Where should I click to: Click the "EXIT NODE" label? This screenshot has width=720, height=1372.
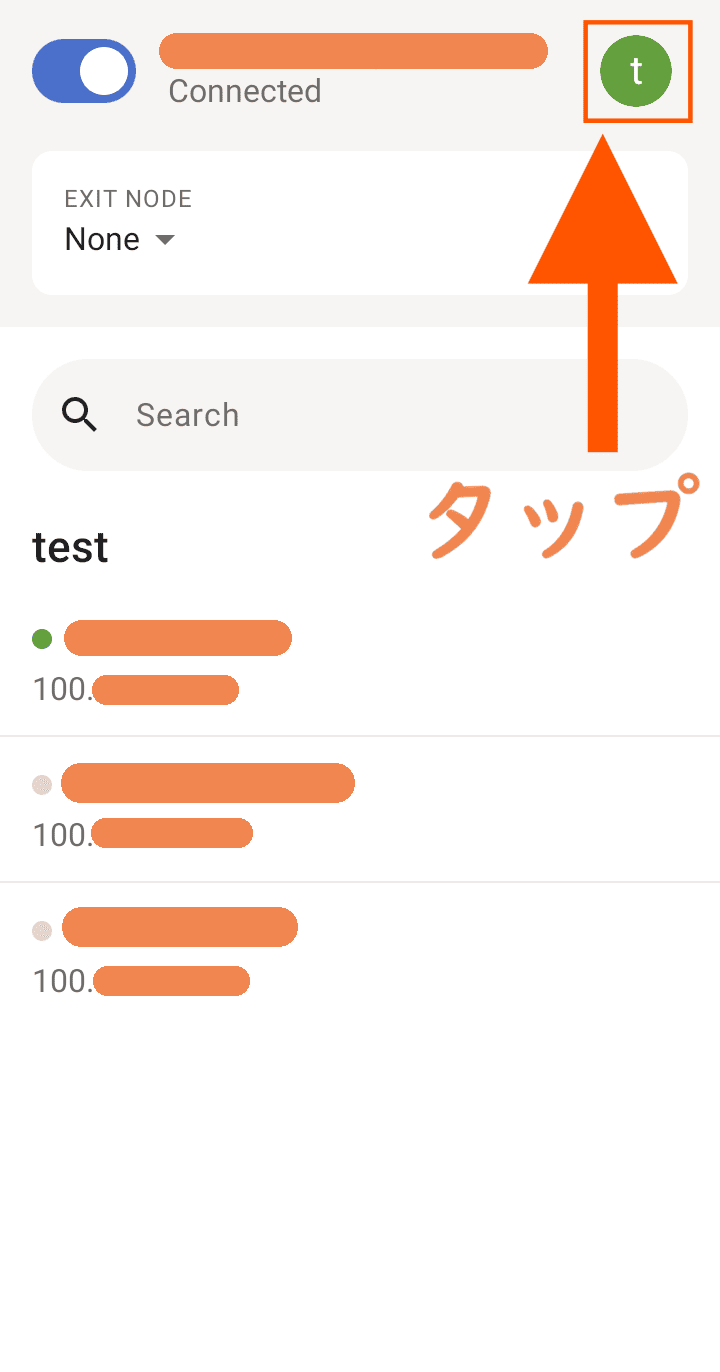pos(128,198)
